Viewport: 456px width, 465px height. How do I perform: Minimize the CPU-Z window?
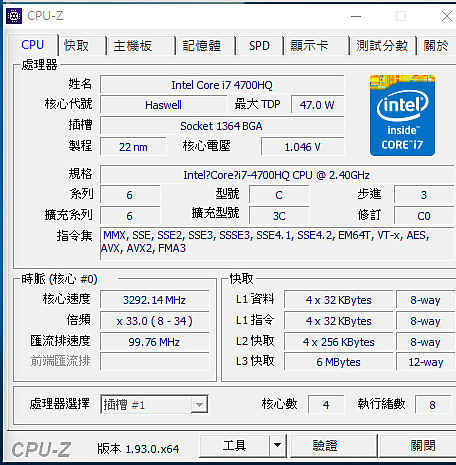point(356,16)
